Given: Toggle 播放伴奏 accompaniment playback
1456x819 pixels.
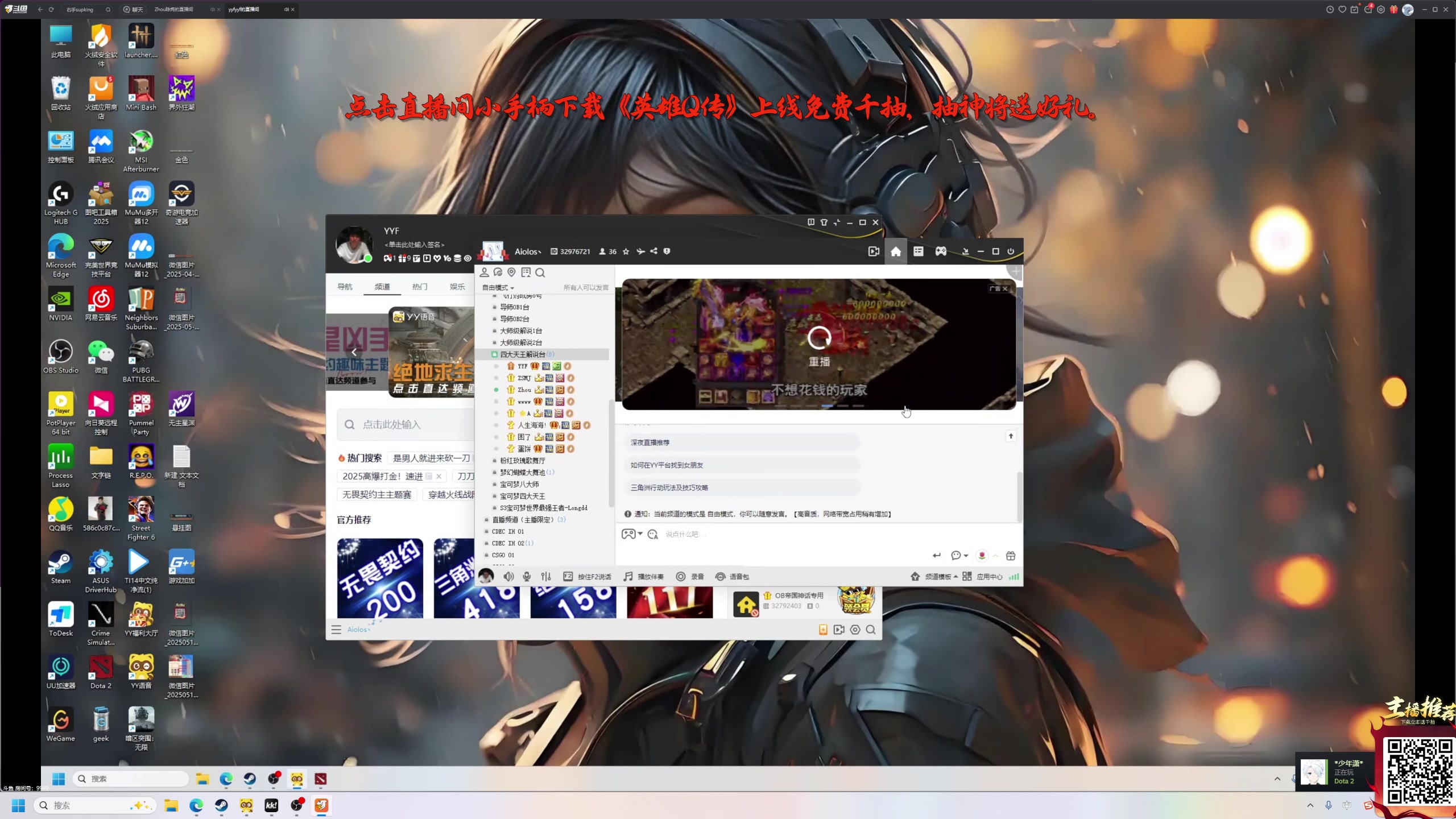Looking at the screenshot, I should [643, 577].
